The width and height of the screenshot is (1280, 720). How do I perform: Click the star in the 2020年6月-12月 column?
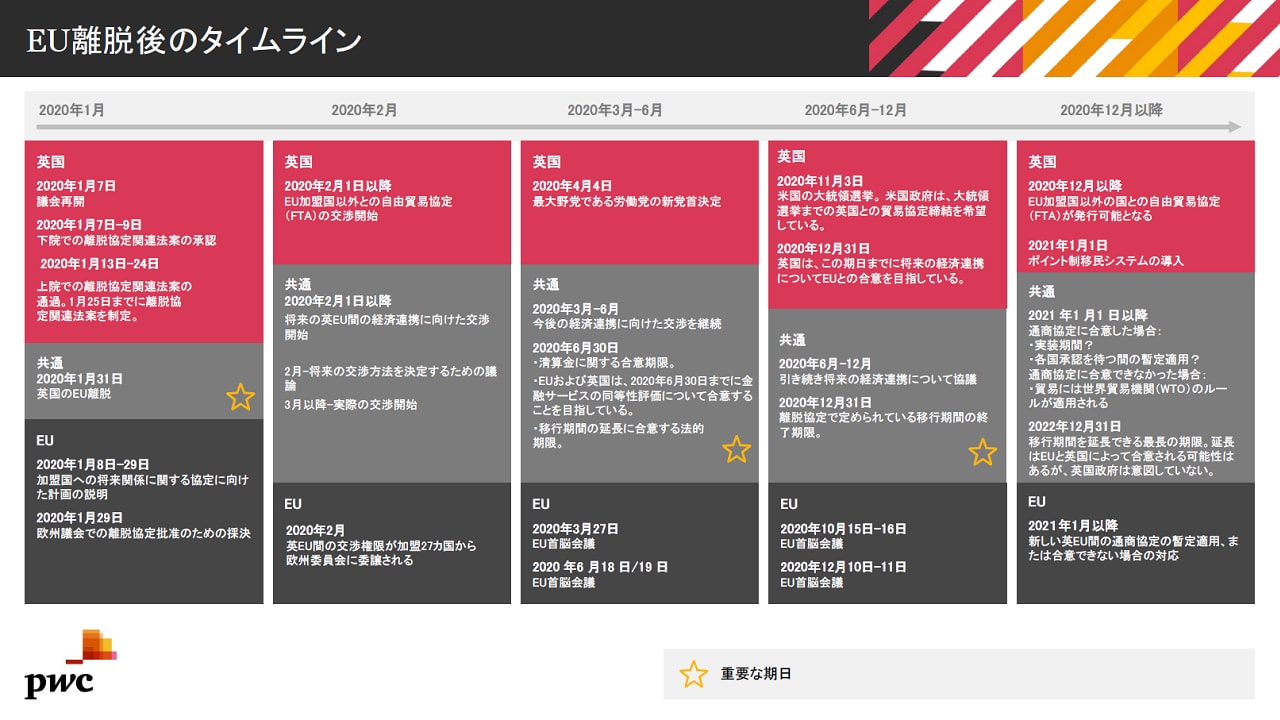[x=983, y=453]
